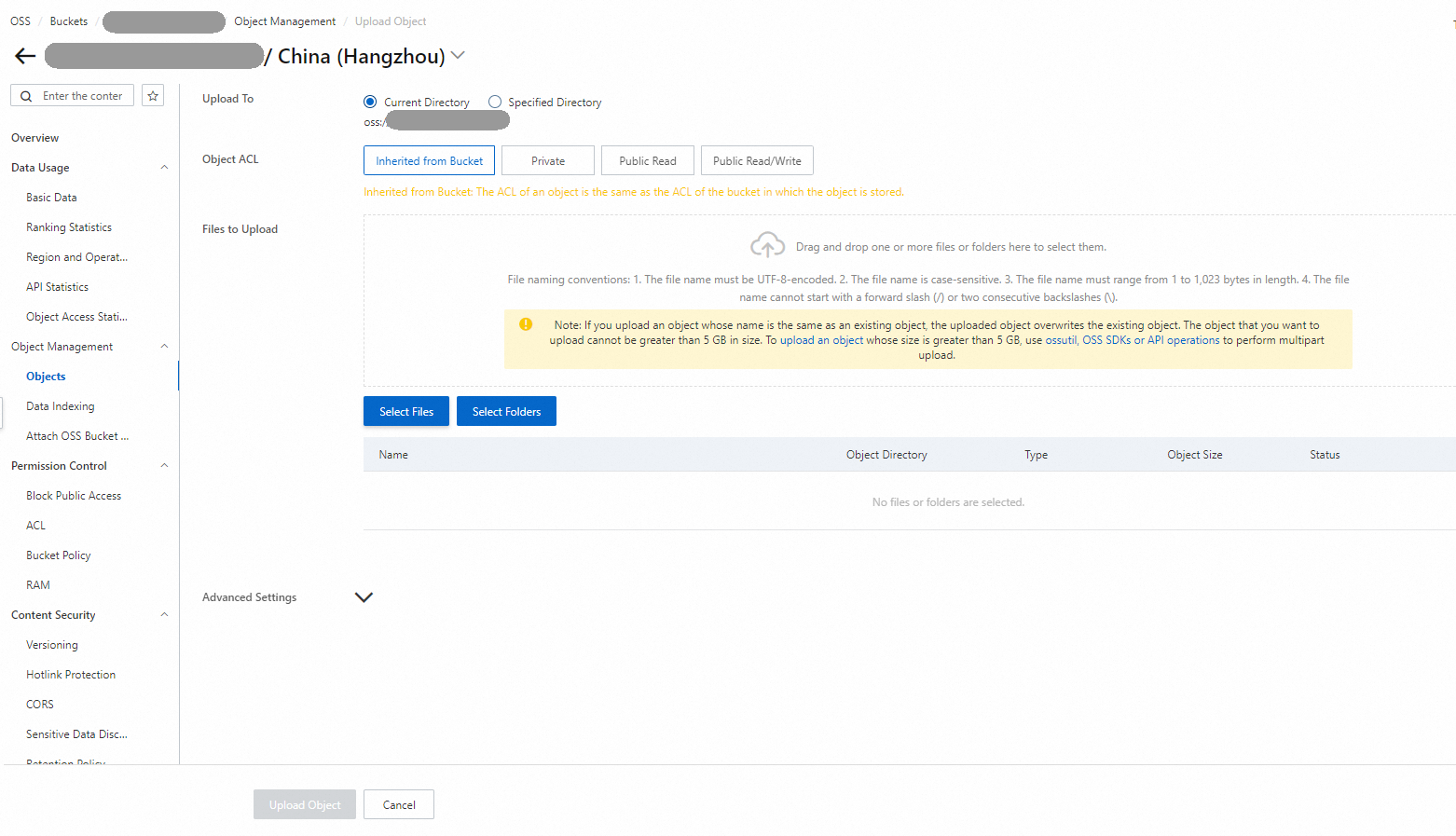Click the favorite star icon
Screen dimensions: 1456x836
tap(153, 95)
